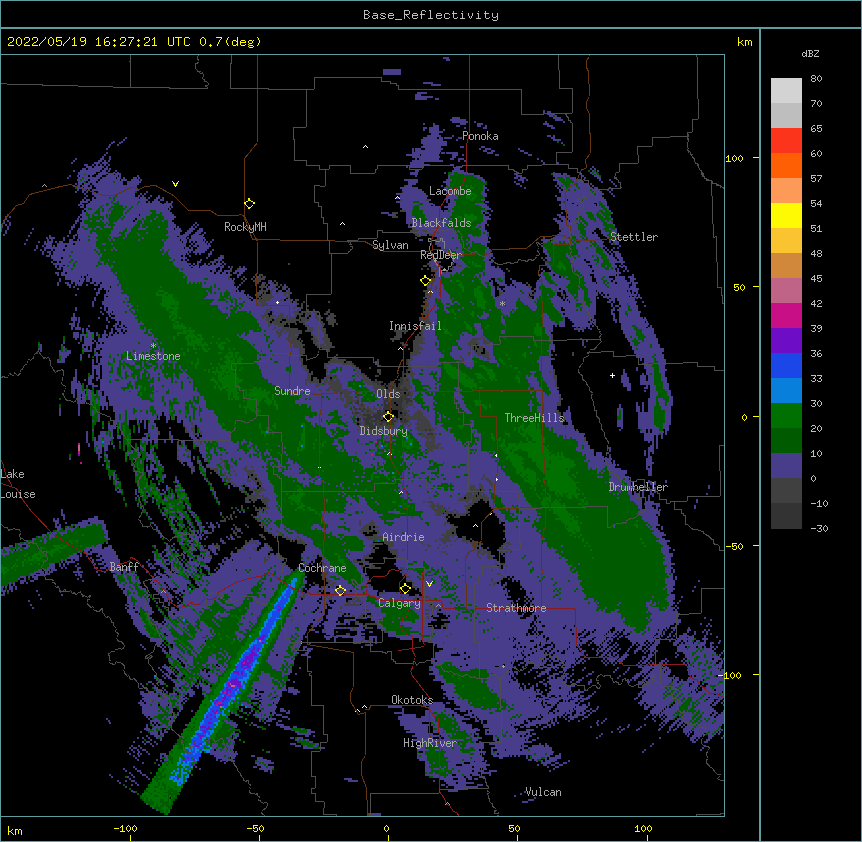Click the yellow V marker northeast of Calgary
Screen dimensions: 862x842
pos(429,584)
